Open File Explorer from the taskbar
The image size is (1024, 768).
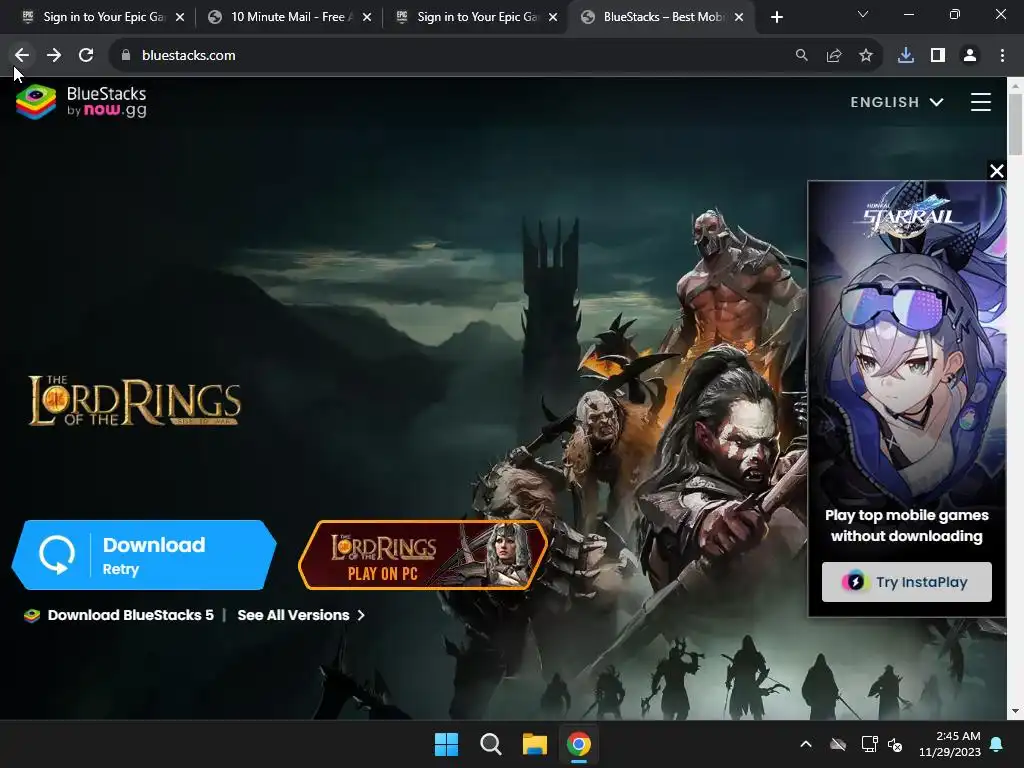point(534,744)
